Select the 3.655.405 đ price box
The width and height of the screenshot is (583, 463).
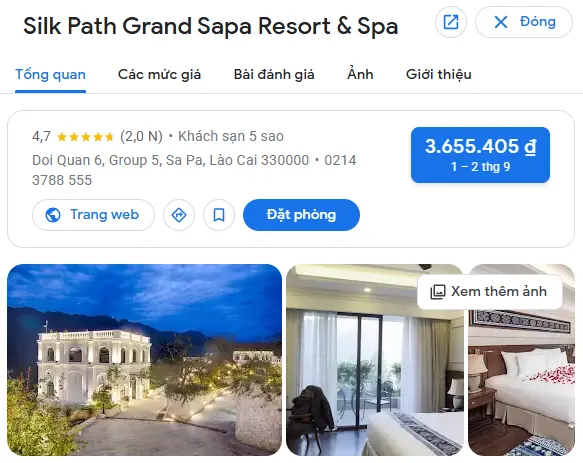tap(480, 155)
